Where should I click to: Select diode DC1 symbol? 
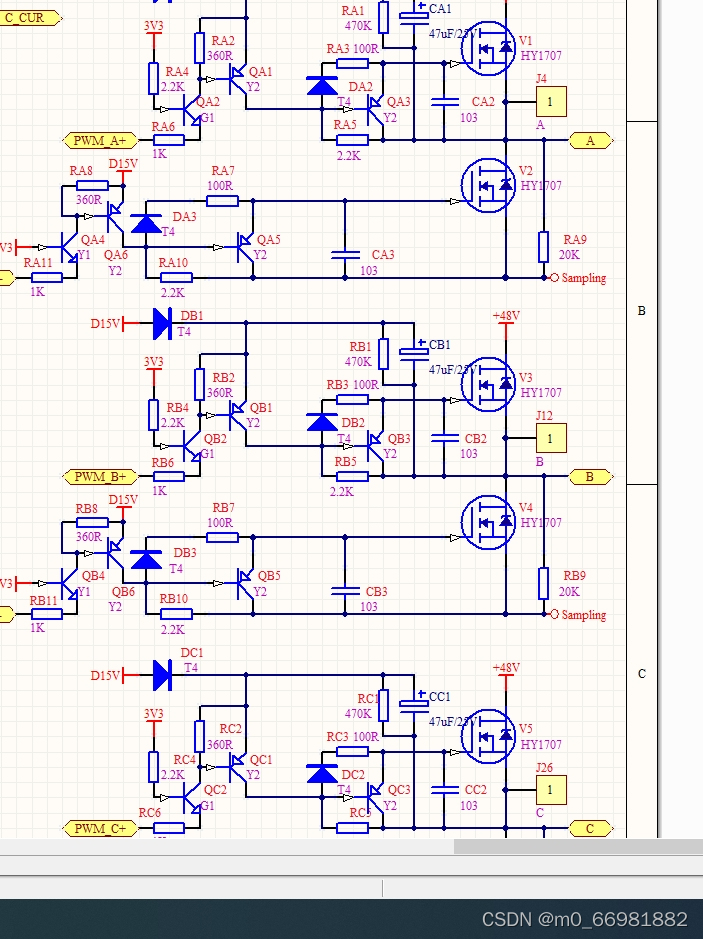tap(162, 675)
